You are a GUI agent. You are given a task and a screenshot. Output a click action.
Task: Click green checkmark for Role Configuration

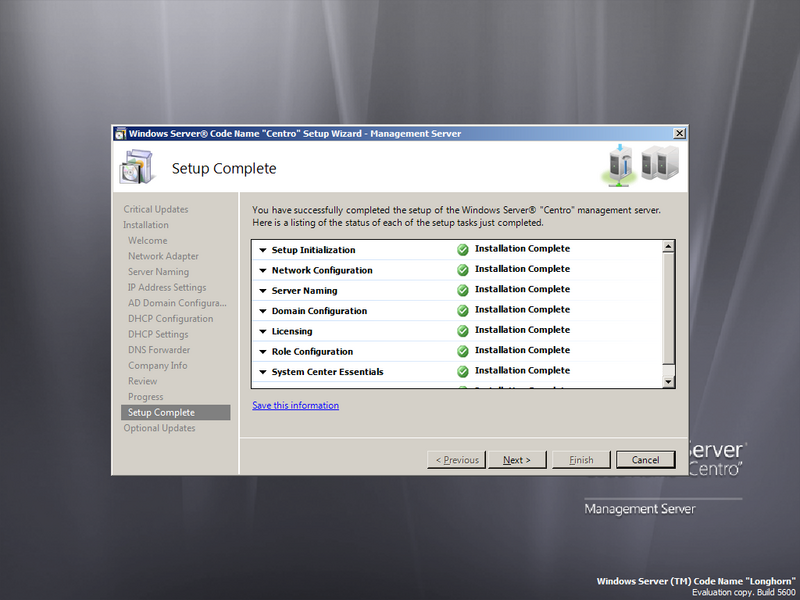(461, 351)
